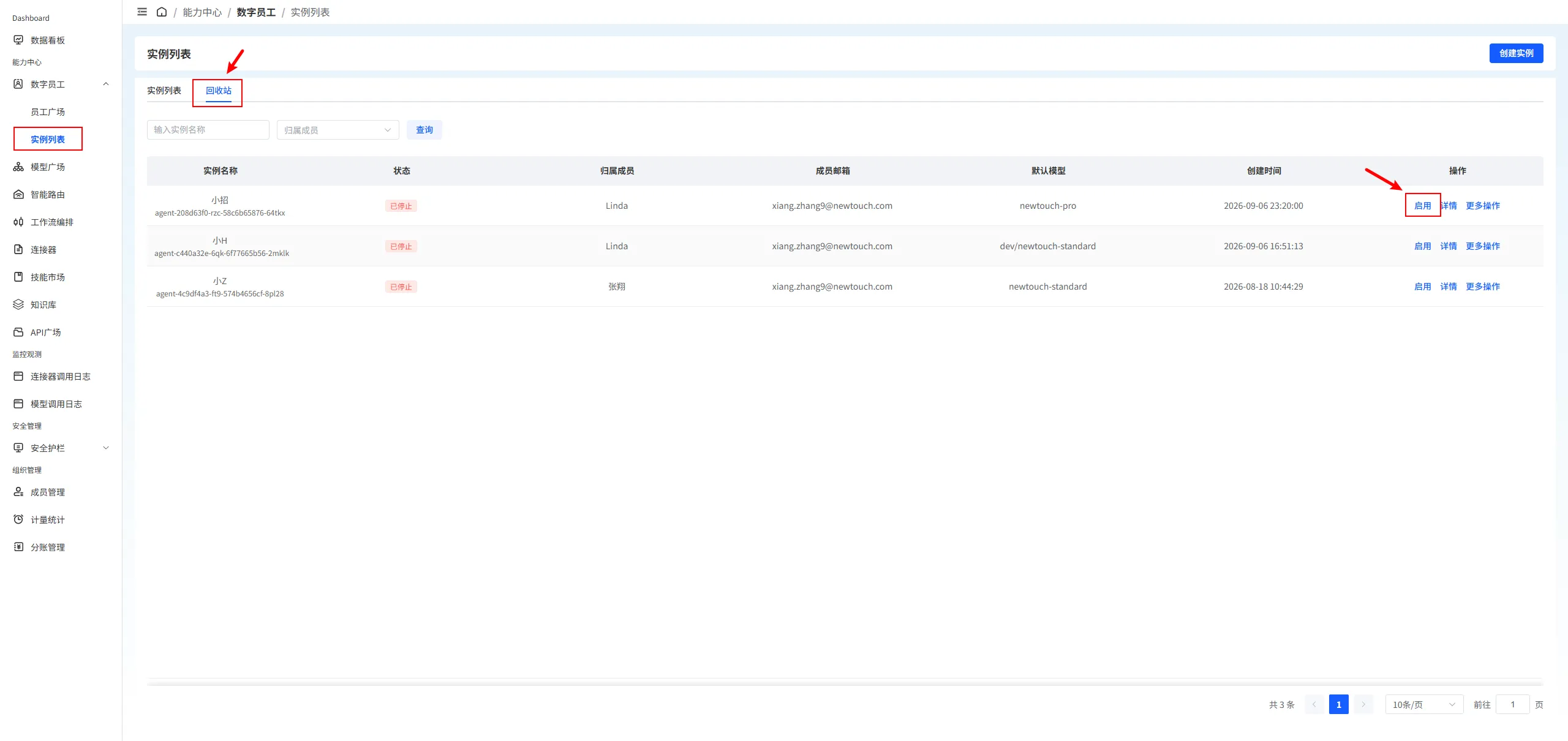The width and height of the screenshot is (1568, 741).
Task: Click the home icon in breadcrumb
Action: (x=162, y=12)
